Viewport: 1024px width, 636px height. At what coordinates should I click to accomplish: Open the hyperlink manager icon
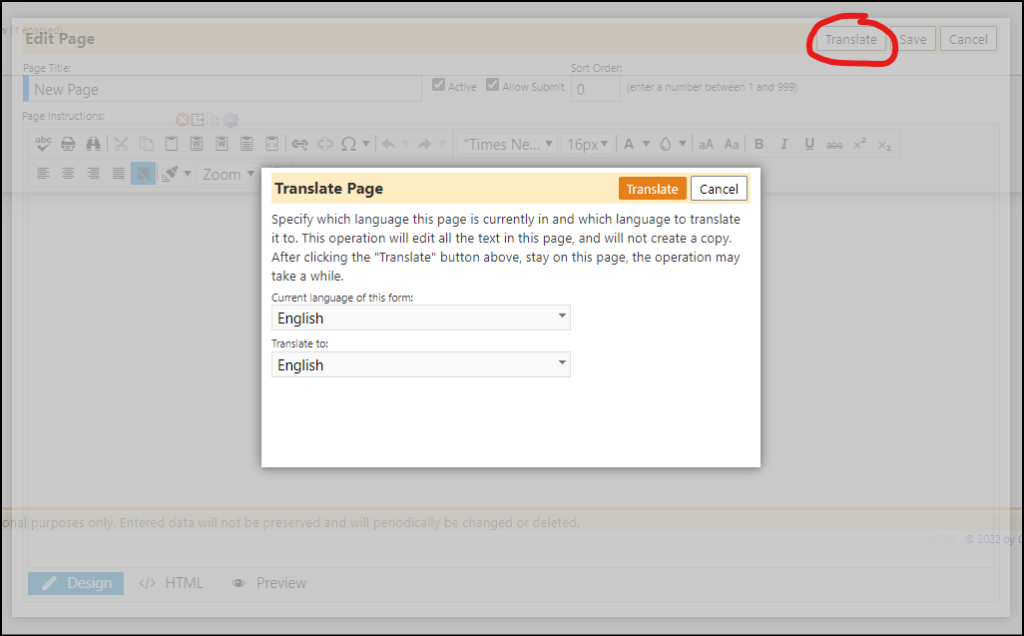coord(300,144)
